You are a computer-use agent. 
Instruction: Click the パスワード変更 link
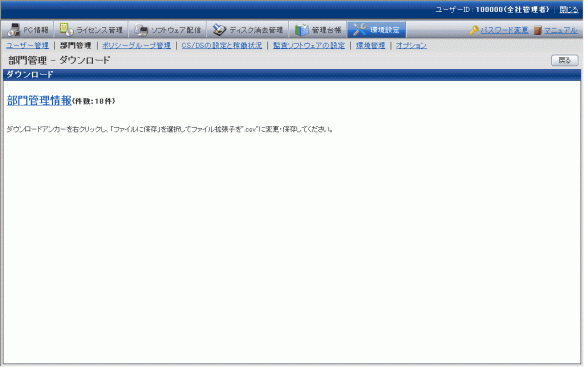[504, 30]
